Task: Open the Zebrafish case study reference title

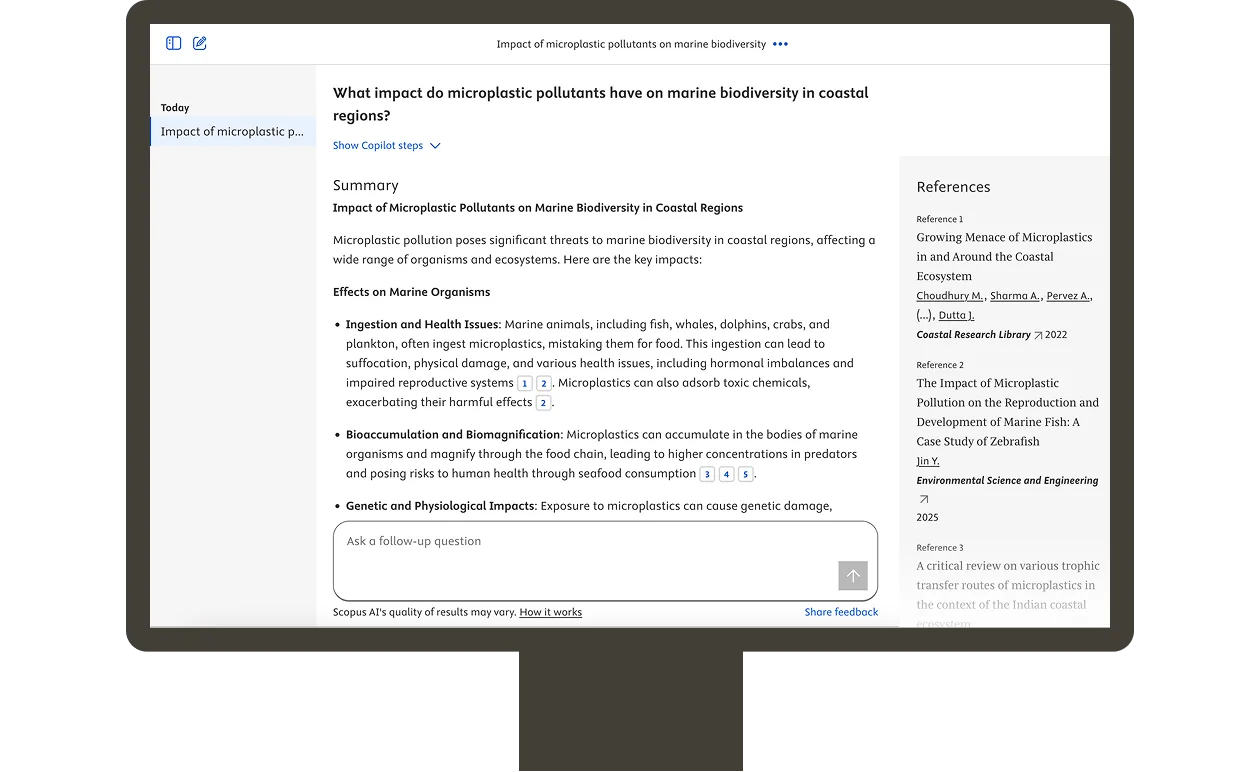Action: click(x=1007, y=411)
